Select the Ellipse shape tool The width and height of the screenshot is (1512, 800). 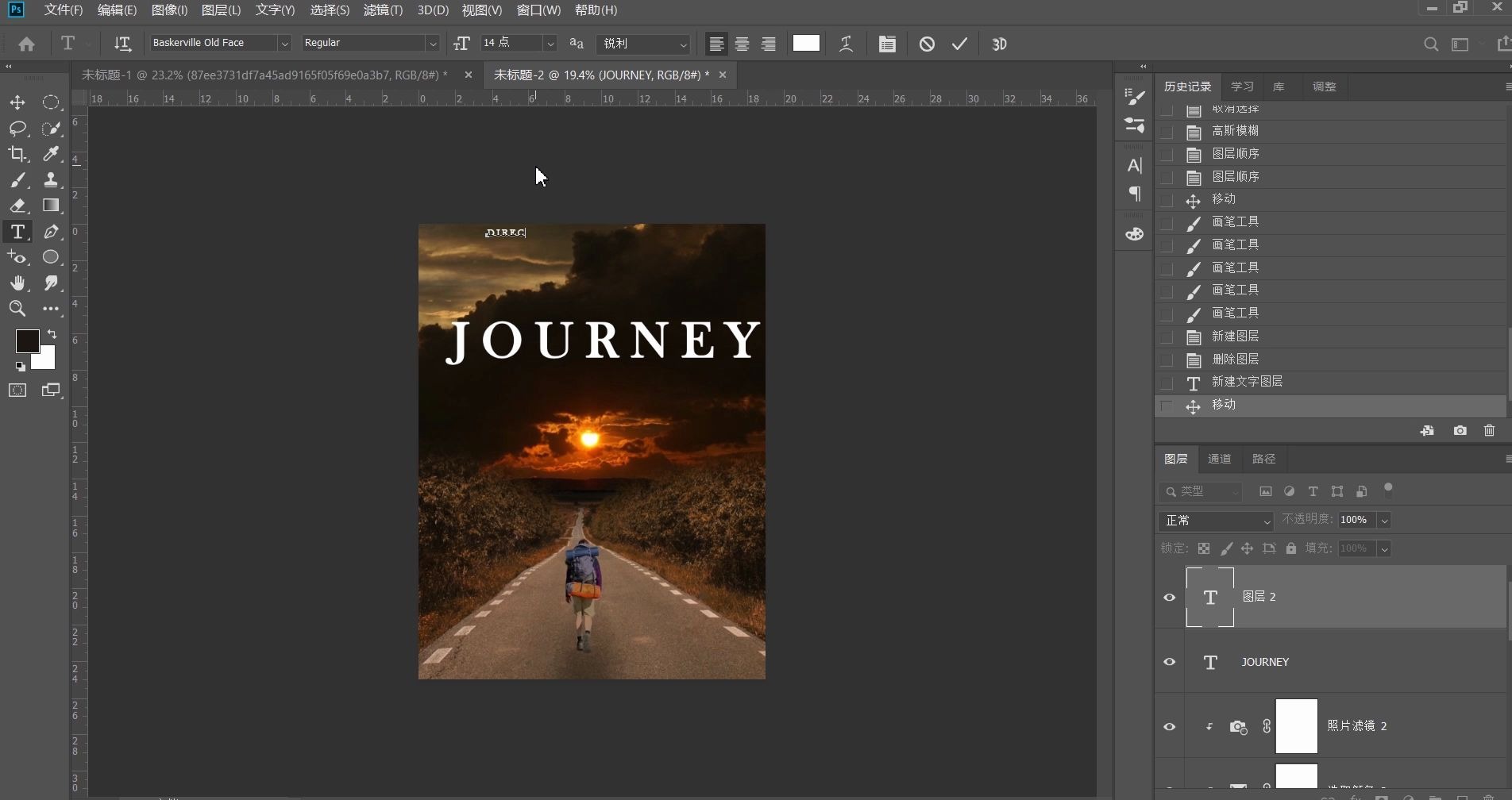[51, 257]
